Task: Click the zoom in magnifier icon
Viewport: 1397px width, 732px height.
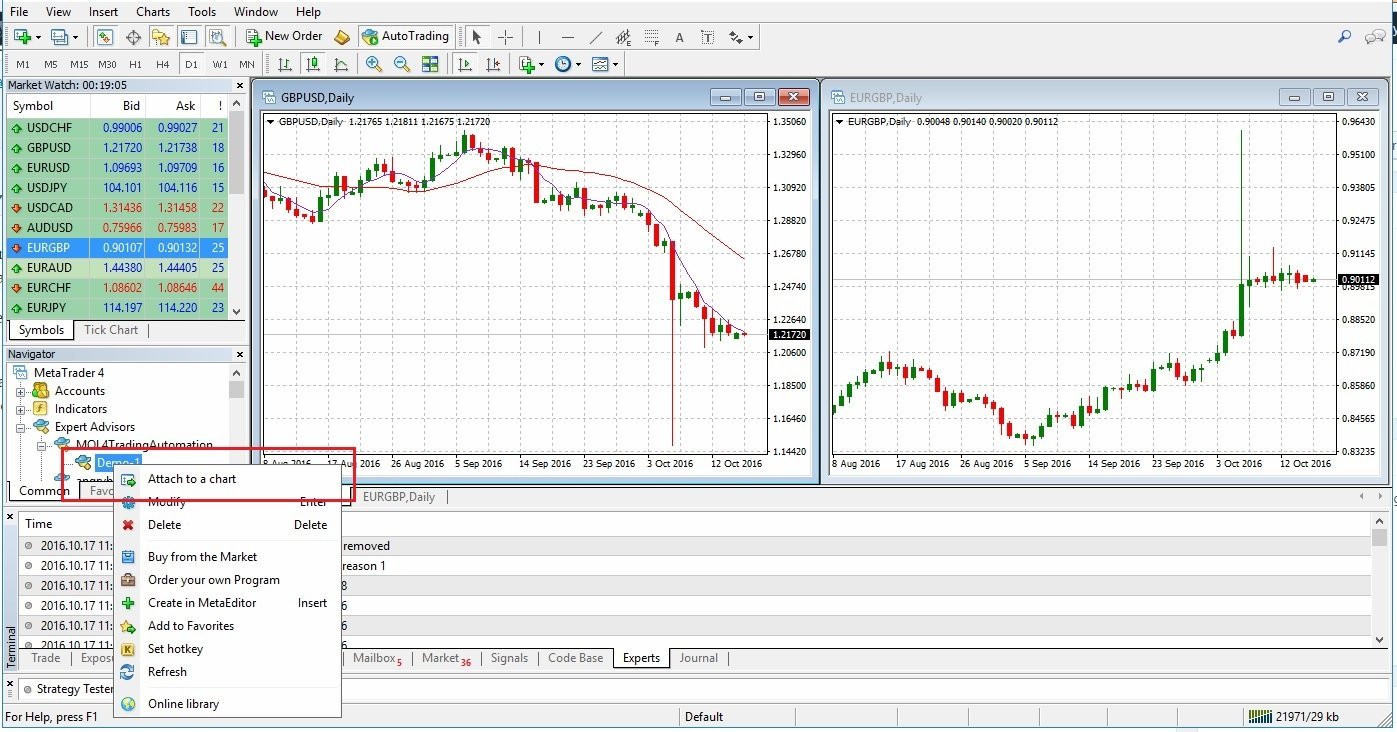Action: 374,64
